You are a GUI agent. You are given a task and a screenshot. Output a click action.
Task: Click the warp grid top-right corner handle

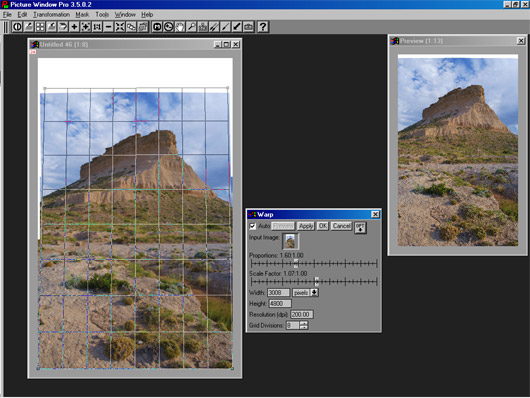(227, 88)
